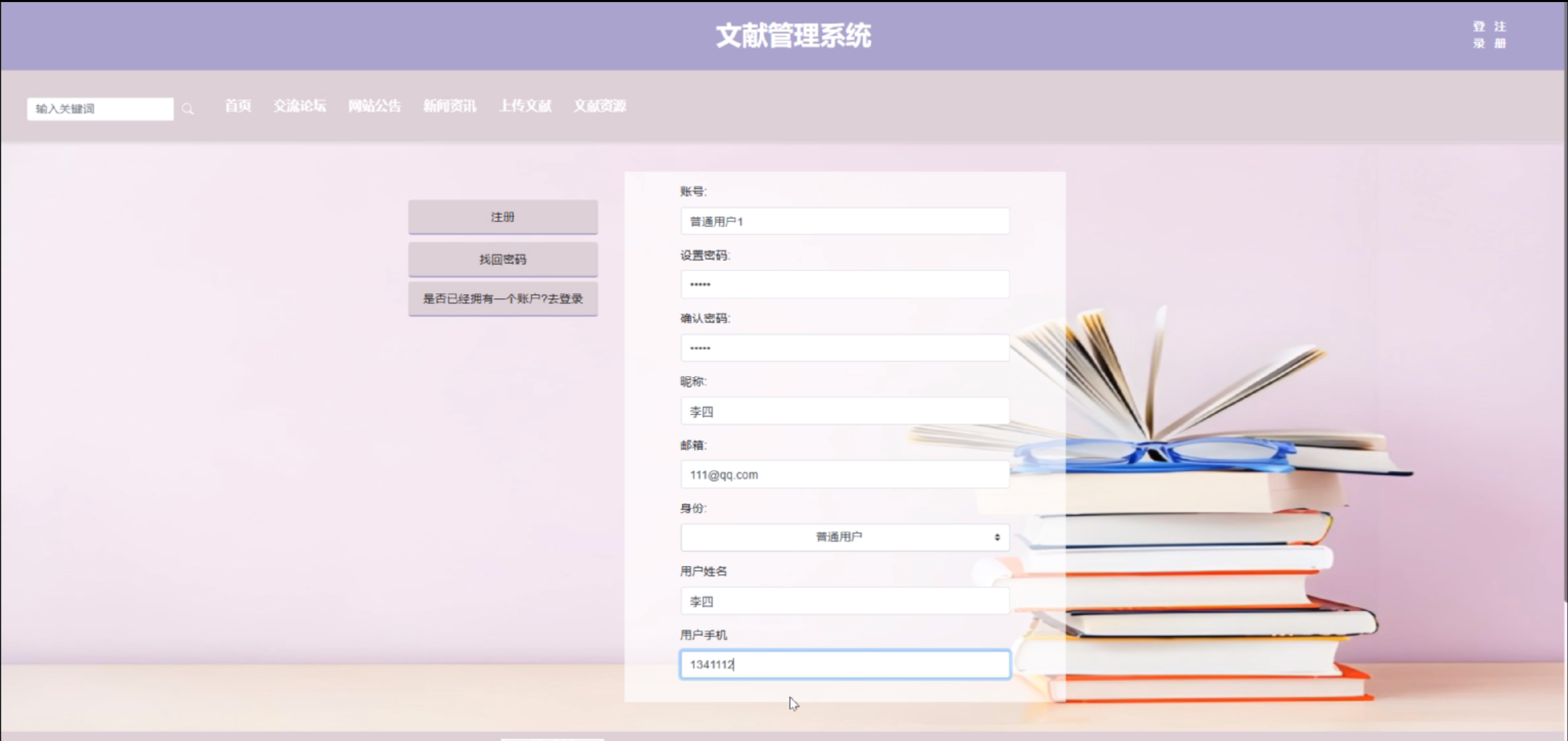Navigate to 网站公告 announcements
Screen dimensions: 1568x741
pyautogui.click(x=374, y=106)
